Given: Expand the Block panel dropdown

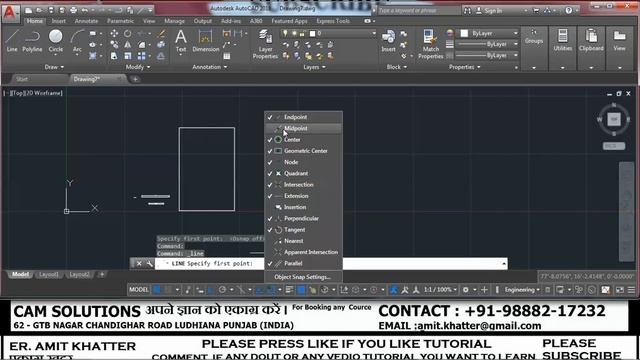Looking at the screenshot, I should click(397, 67).
